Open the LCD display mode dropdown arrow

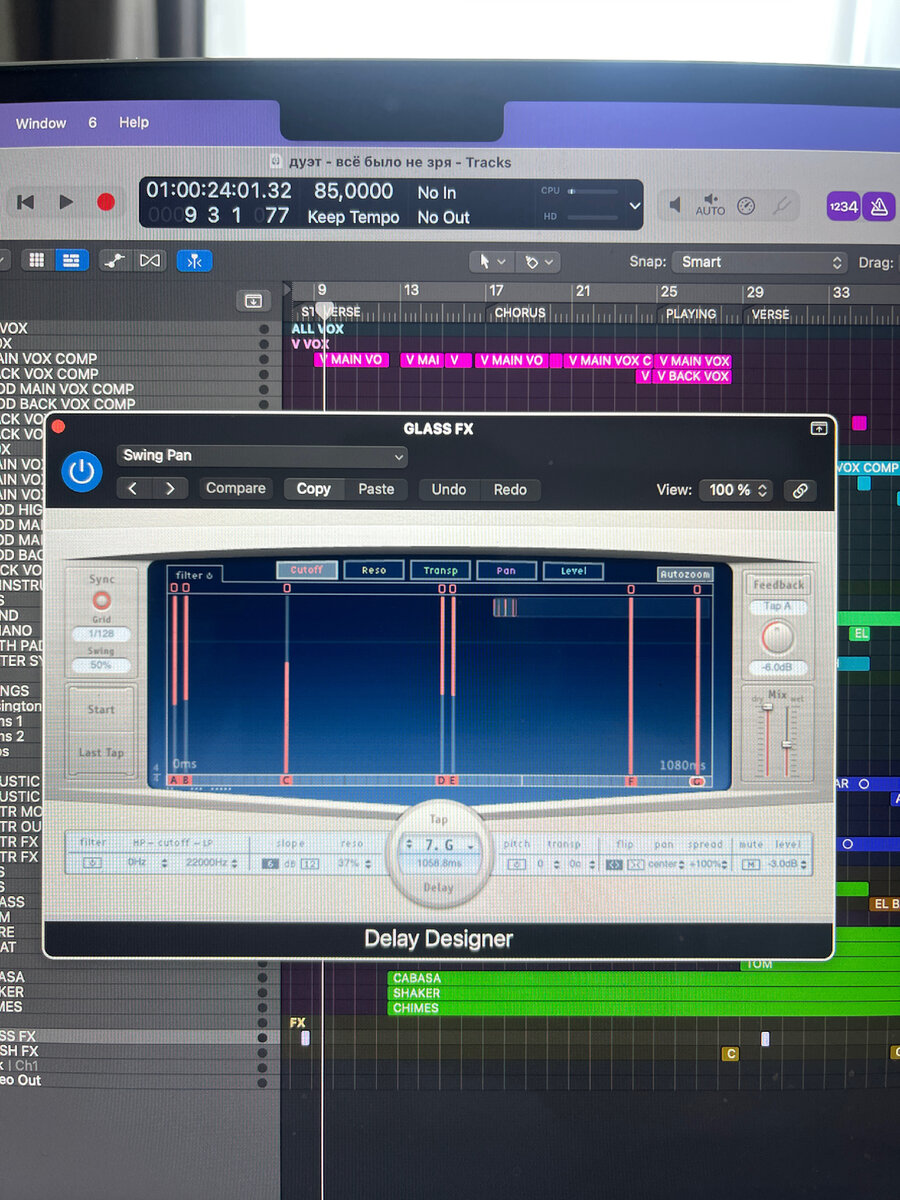pyautogui.click(x=634, y=205)
